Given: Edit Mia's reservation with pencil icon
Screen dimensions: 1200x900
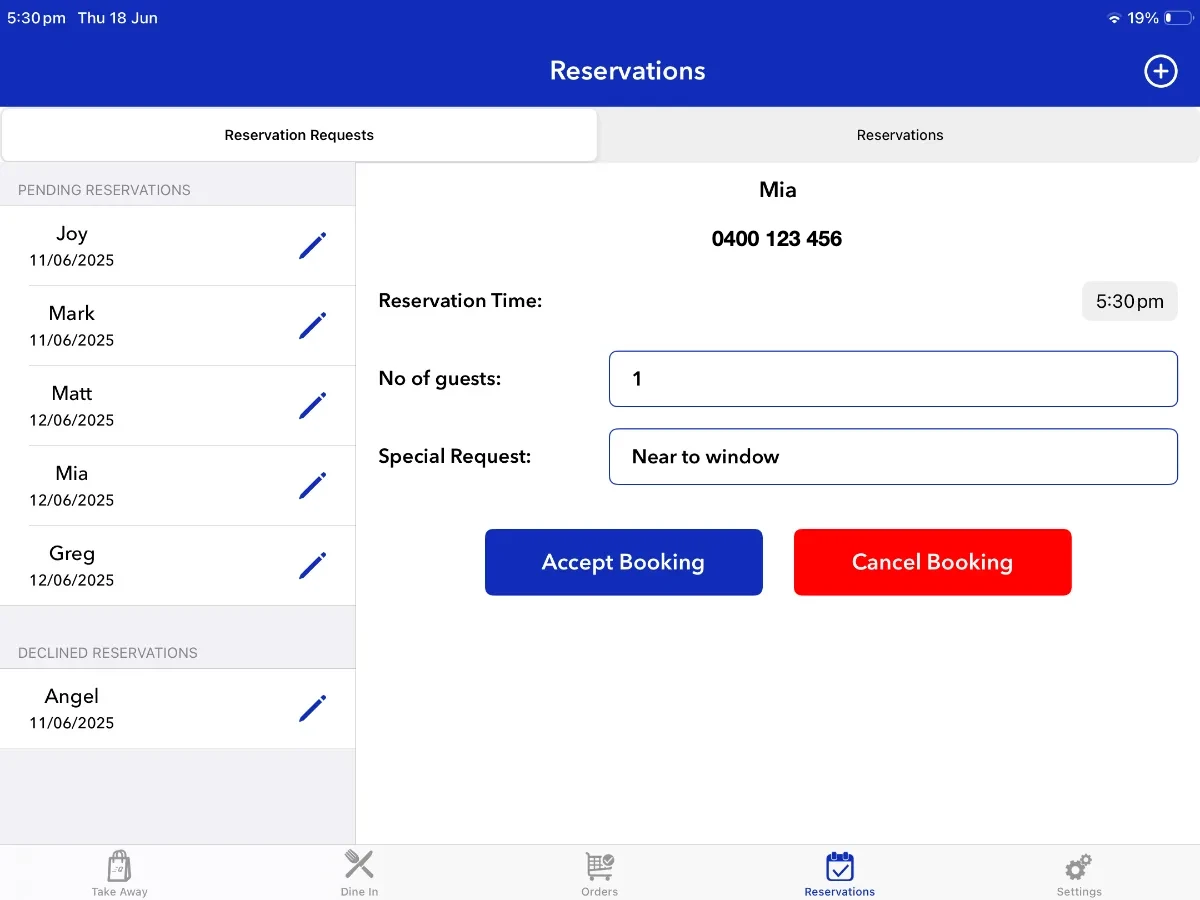Looking at the screenshot, I should [x=312, y=486].
